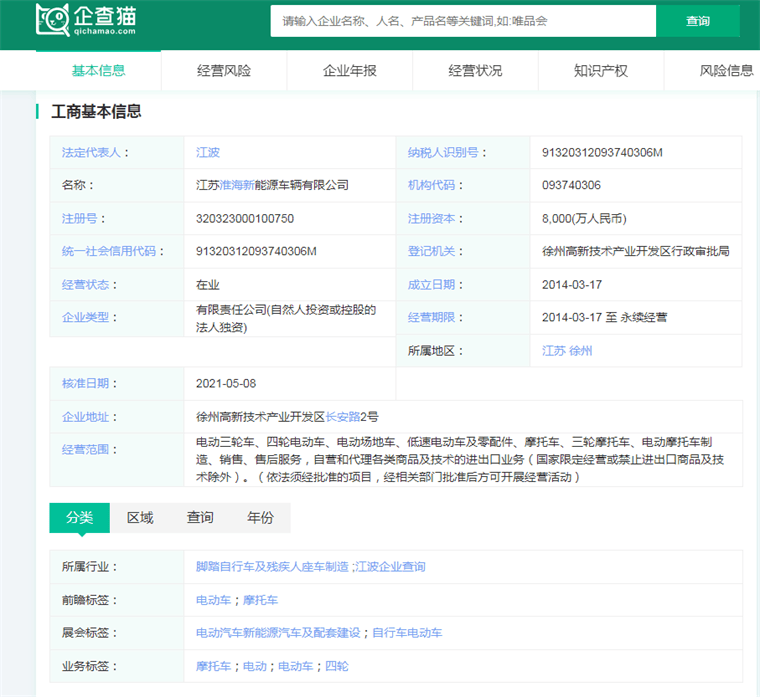Open the 企业年报 tab
This screenshot has width=760, height=697.
349,71
